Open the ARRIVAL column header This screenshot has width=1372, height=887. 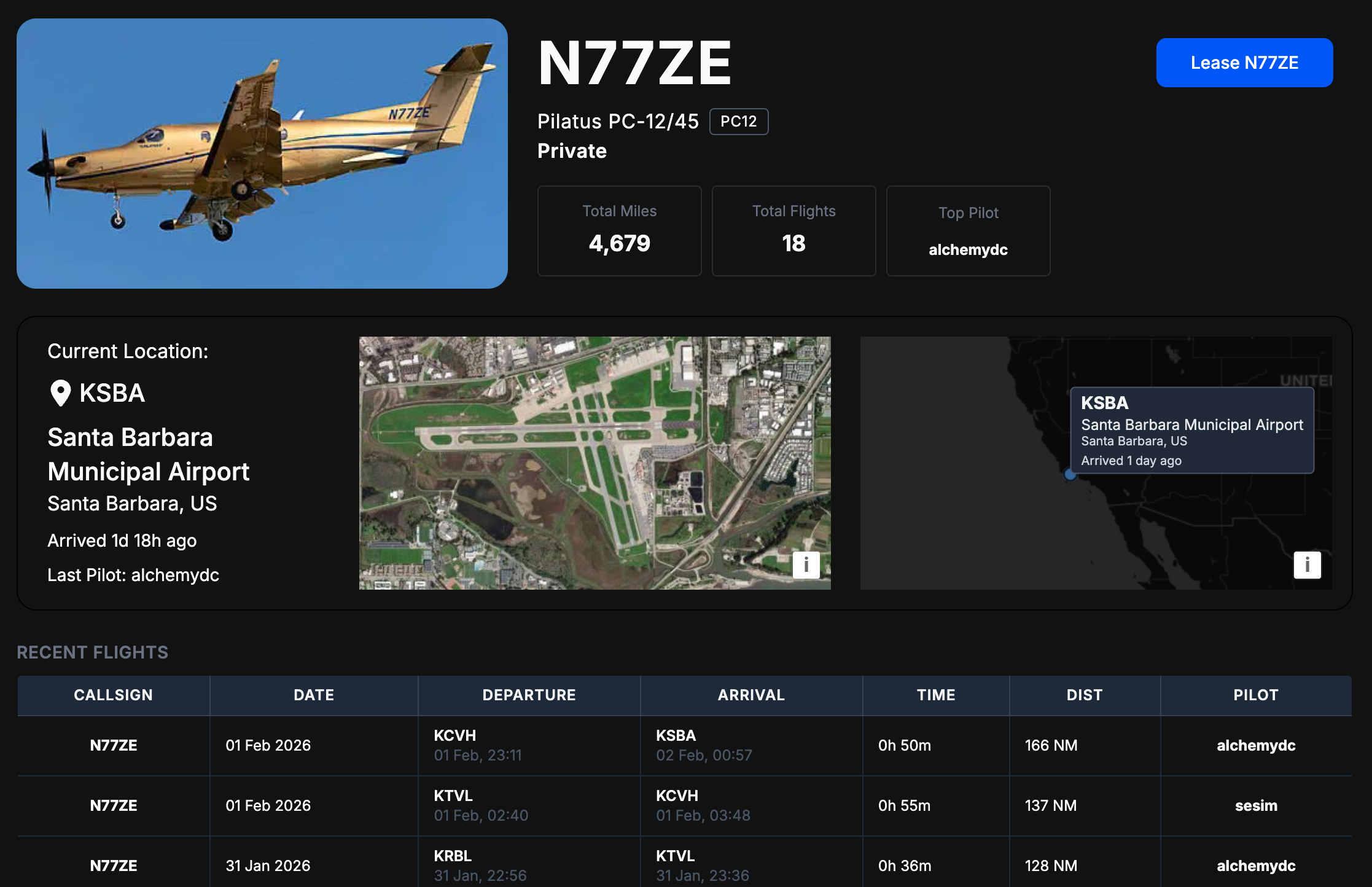(x=750, y=695)
